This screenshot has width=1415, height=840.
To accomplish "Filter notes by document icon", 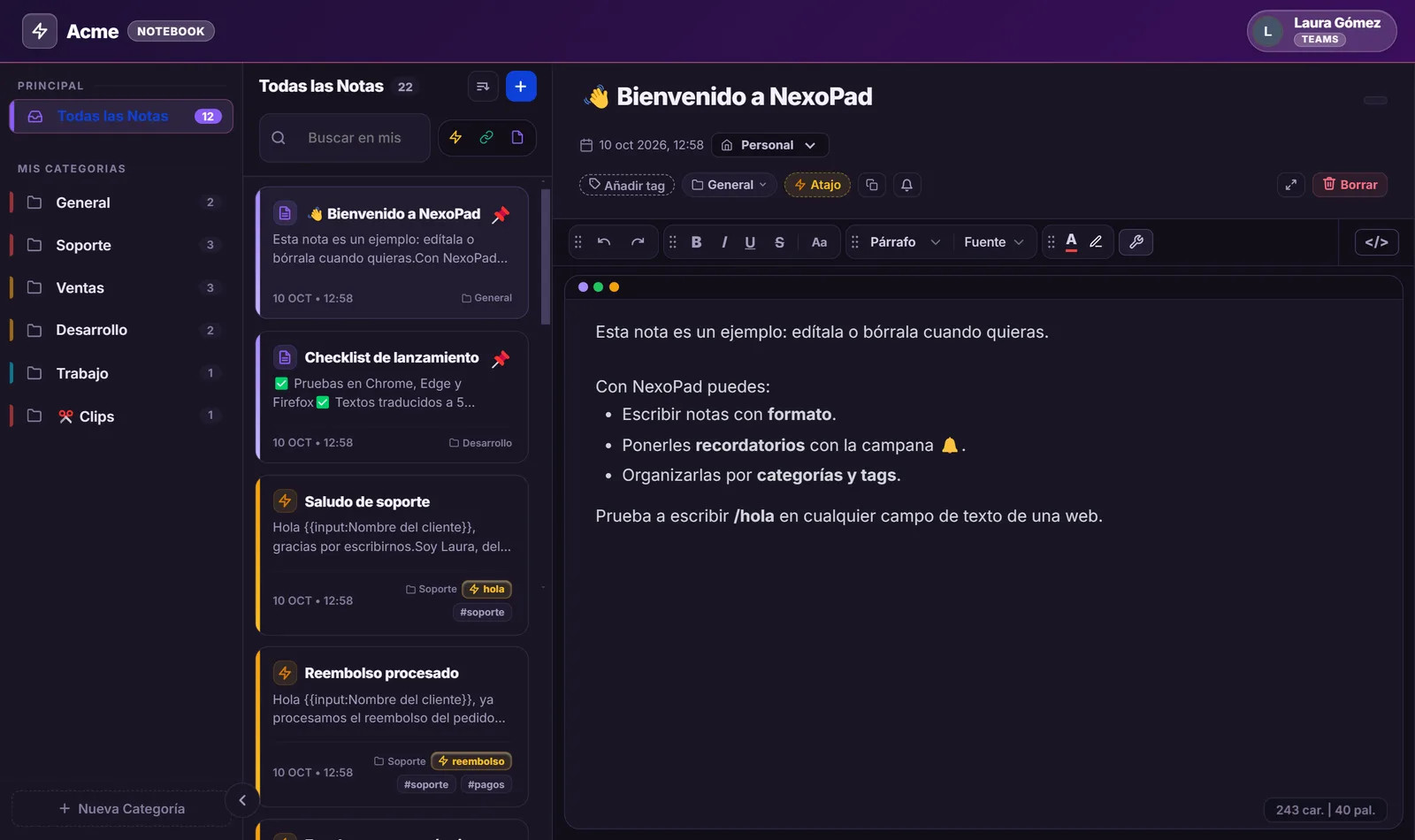I will pos(517,137).
